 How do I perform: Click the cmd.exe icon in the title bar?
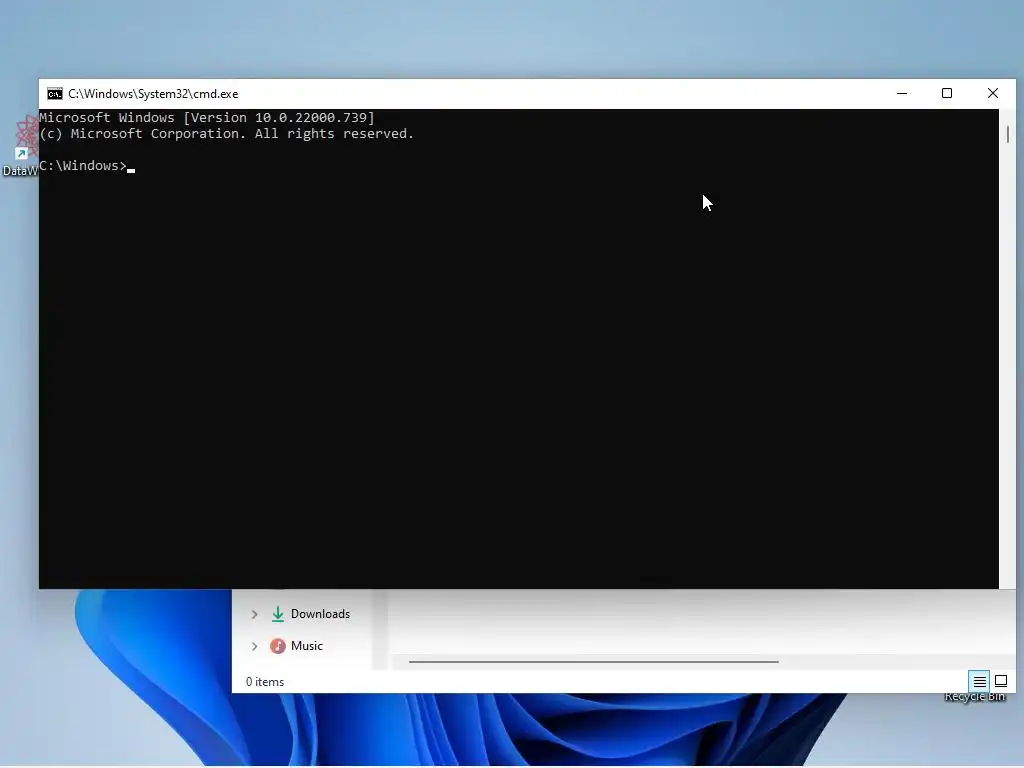click(x=55, y=94)
